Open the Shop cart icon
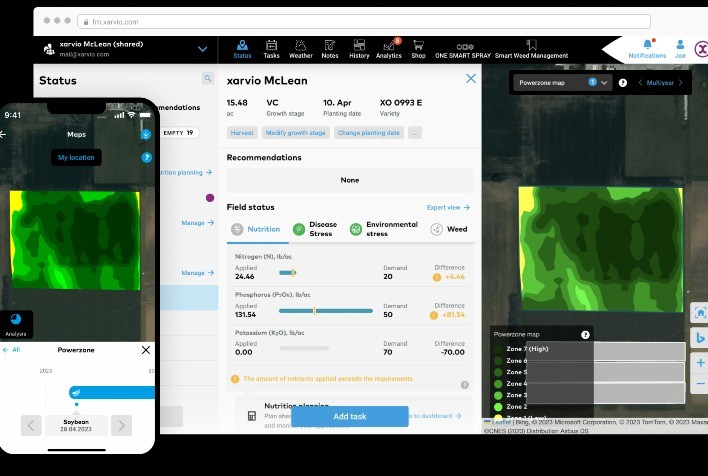Viewport: 708px width, 476px height. [x=418, y=49]
